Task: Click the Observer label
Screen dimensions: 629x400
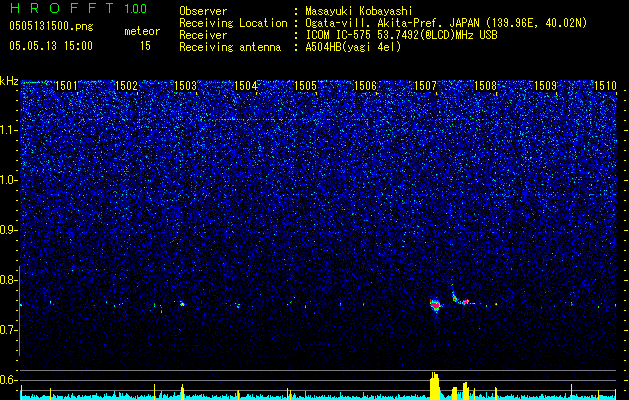Action: [x=203, y=11]
